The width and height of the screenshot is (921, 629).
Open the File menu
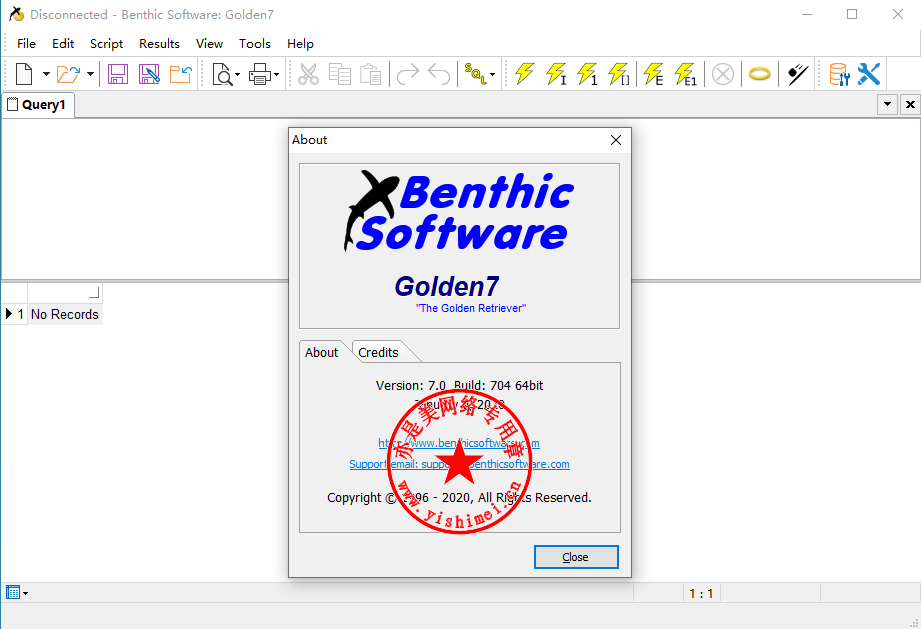click(x=26, y=43)
